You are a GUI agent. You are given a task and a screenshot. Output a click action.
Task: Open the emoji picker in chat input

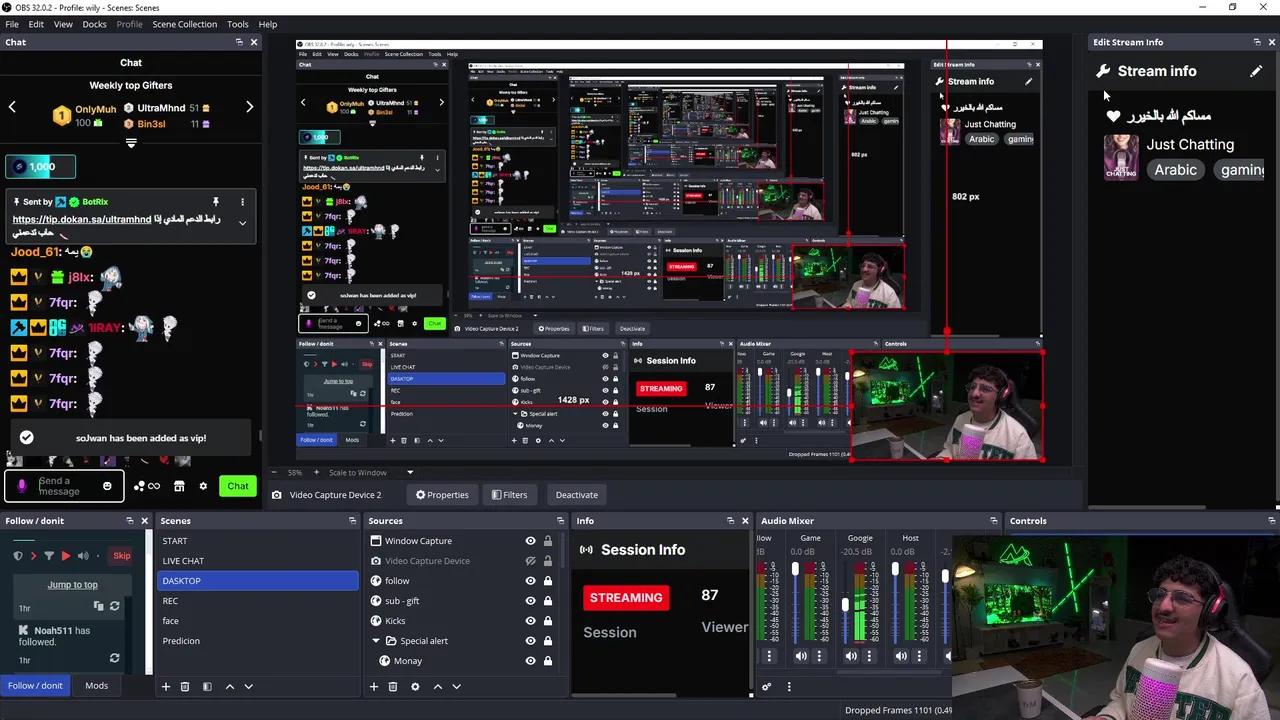[107, 485]
